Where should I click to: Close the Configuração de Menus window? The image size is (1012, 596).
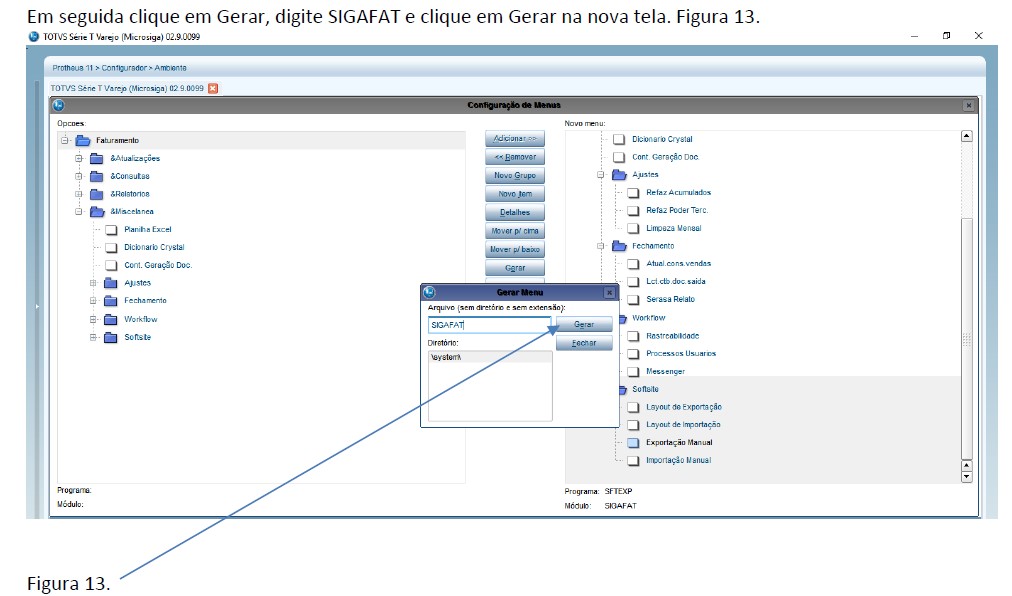point(968,105)
